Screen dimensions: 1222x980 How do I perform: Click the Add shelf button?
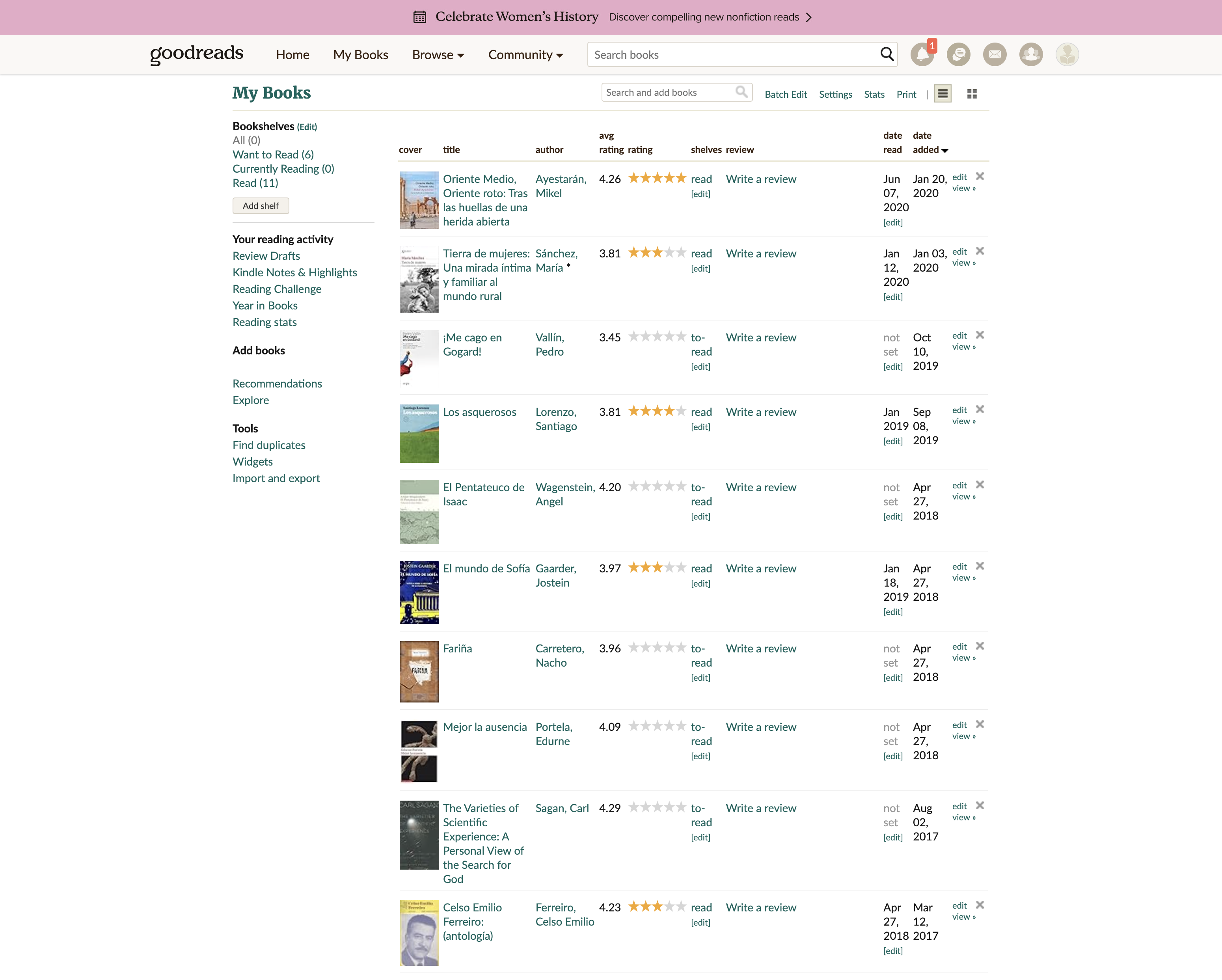click(x=261, y=205)
